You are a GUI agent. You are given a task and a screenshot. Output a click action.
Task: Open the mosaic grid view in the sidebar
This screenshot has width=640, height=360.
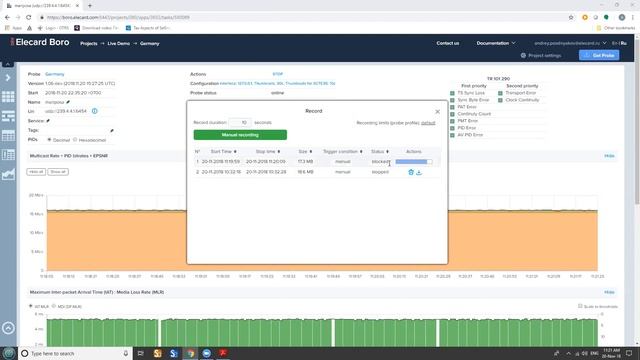click(x=8, y=97)
